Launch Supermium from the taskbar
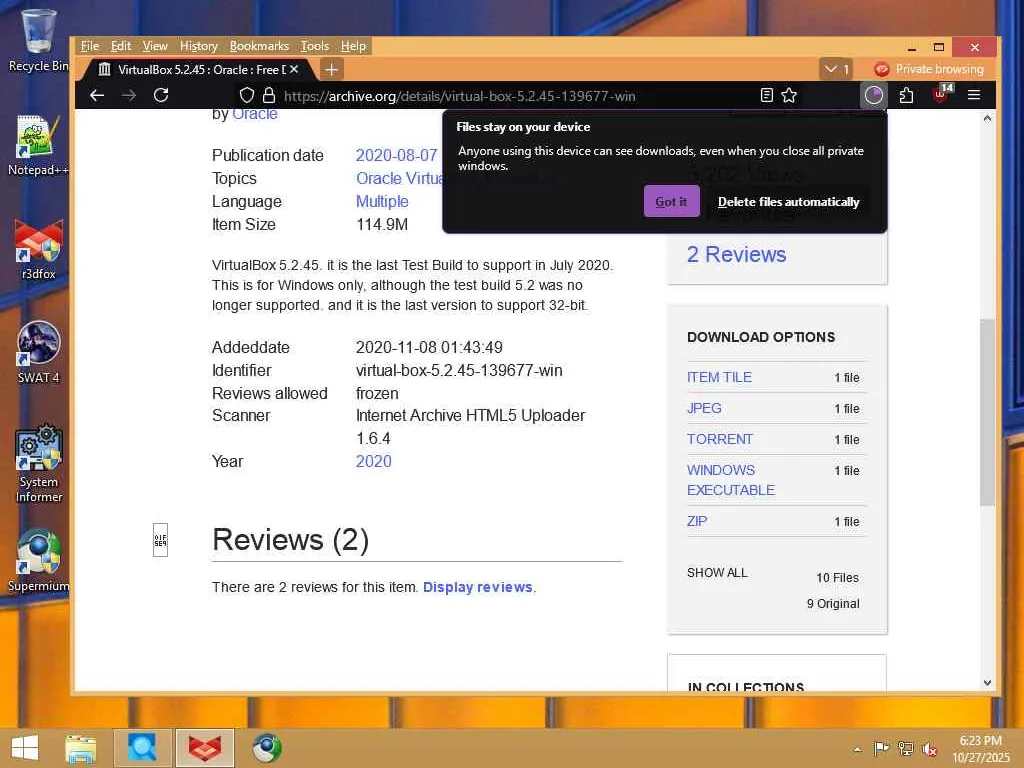The width and height of the screenshot is (1024, 768). click(266, 748)
